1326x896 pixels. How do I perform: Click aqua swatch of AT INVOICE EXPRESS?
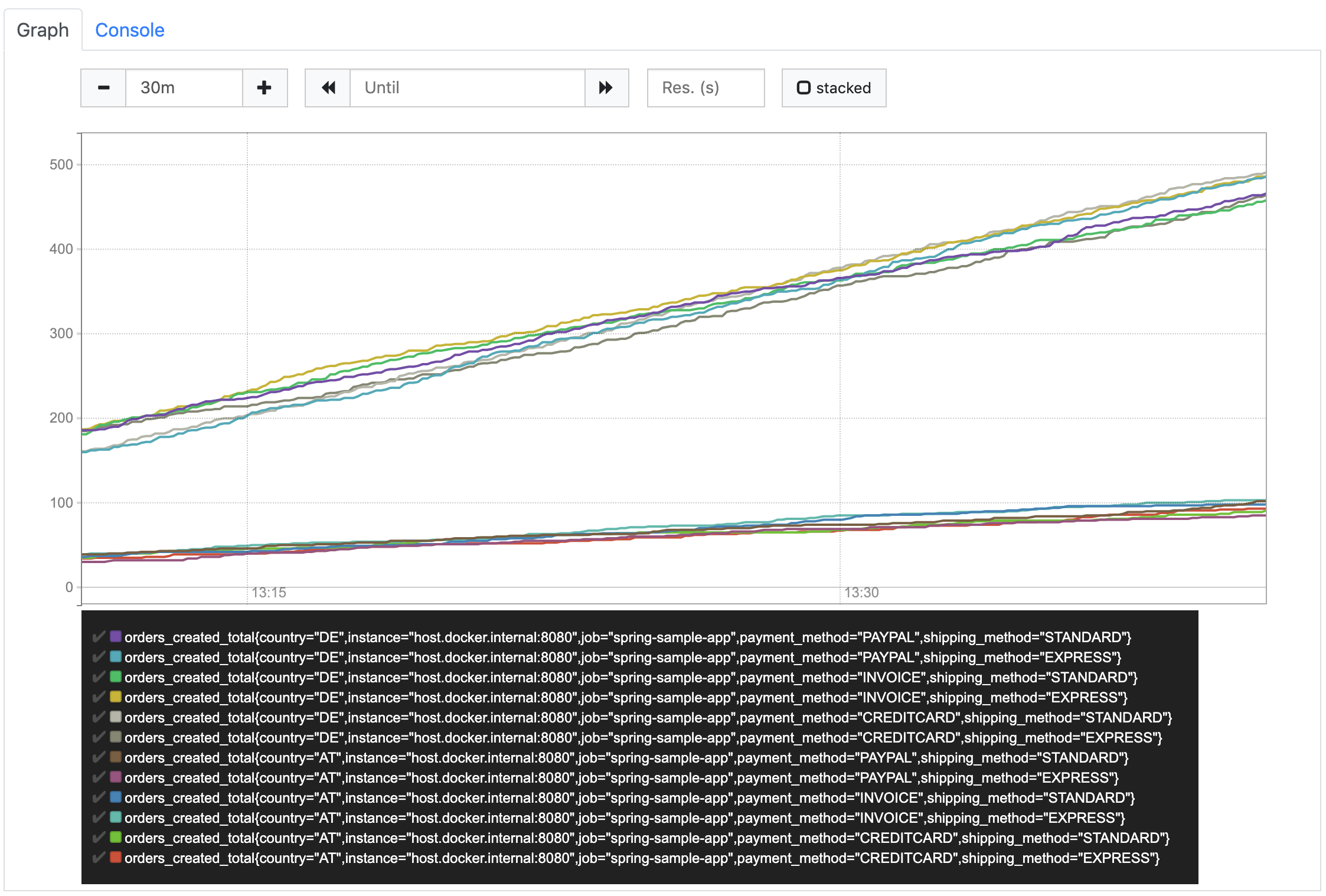click(x=116, y=817)
